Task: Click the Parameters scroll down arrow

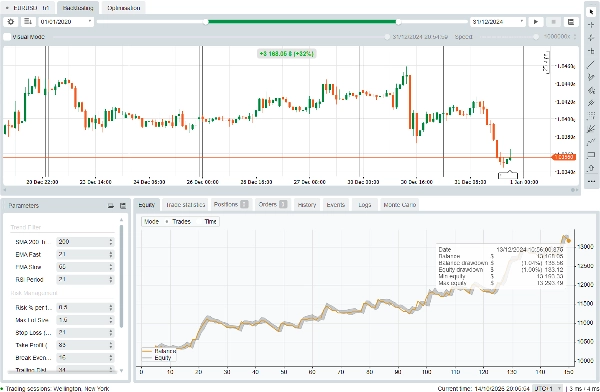Action: pyautogui.click(x=121, y=371)
